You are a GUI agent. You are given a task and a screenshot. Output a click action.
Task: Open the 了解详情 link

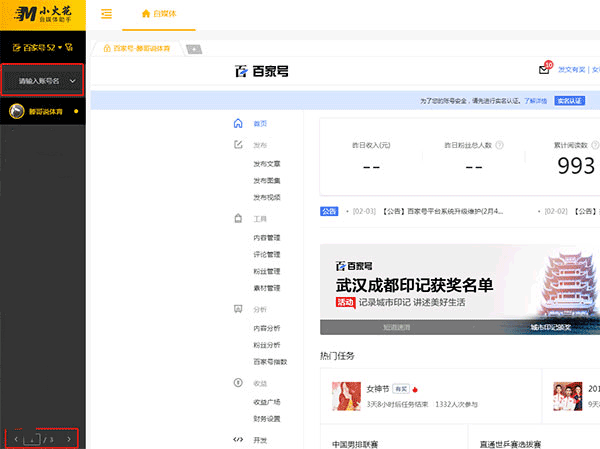point(536,101)
